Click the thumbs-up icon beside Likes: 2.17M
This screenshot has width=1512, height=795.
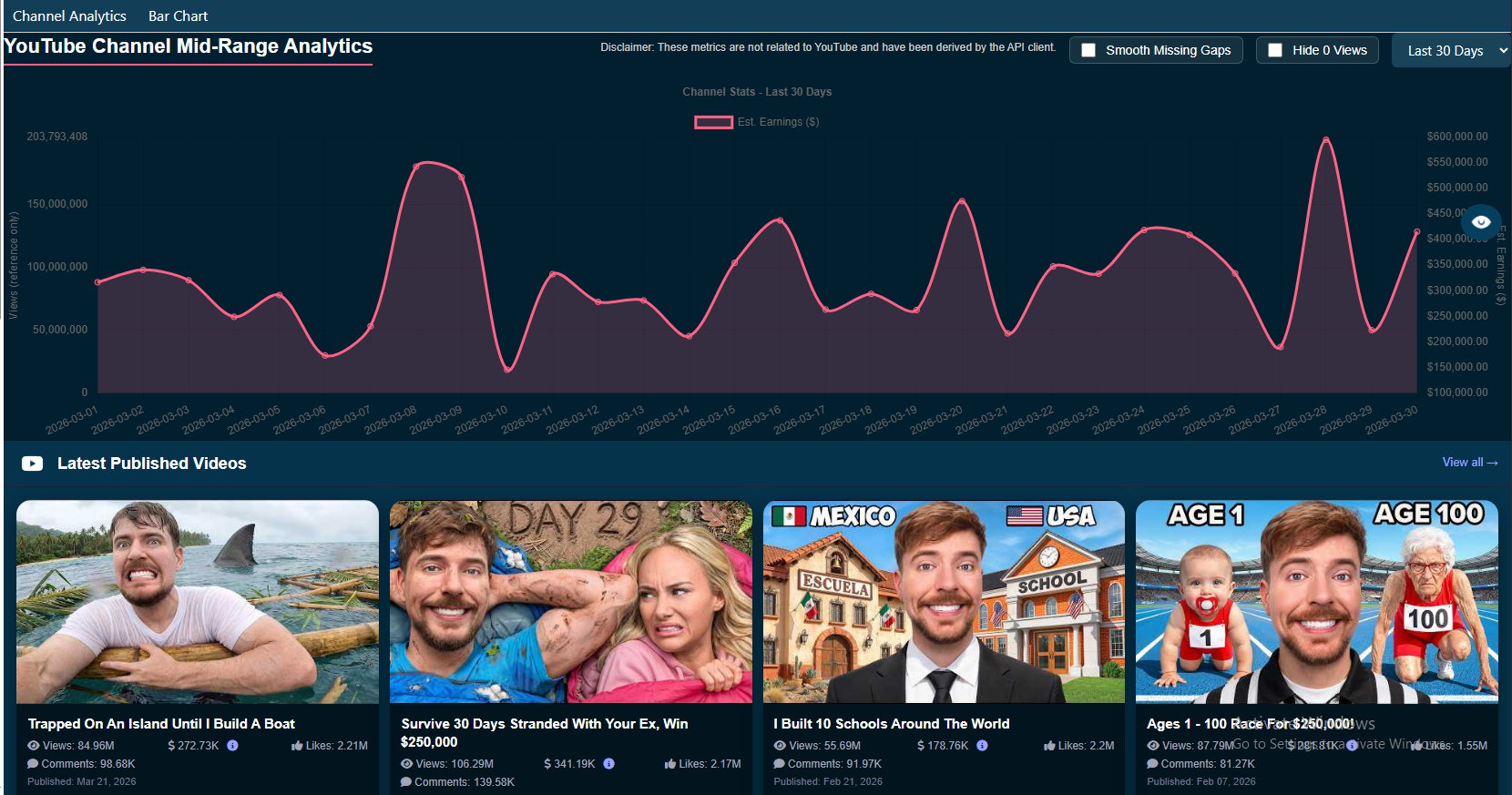(670, 764)
